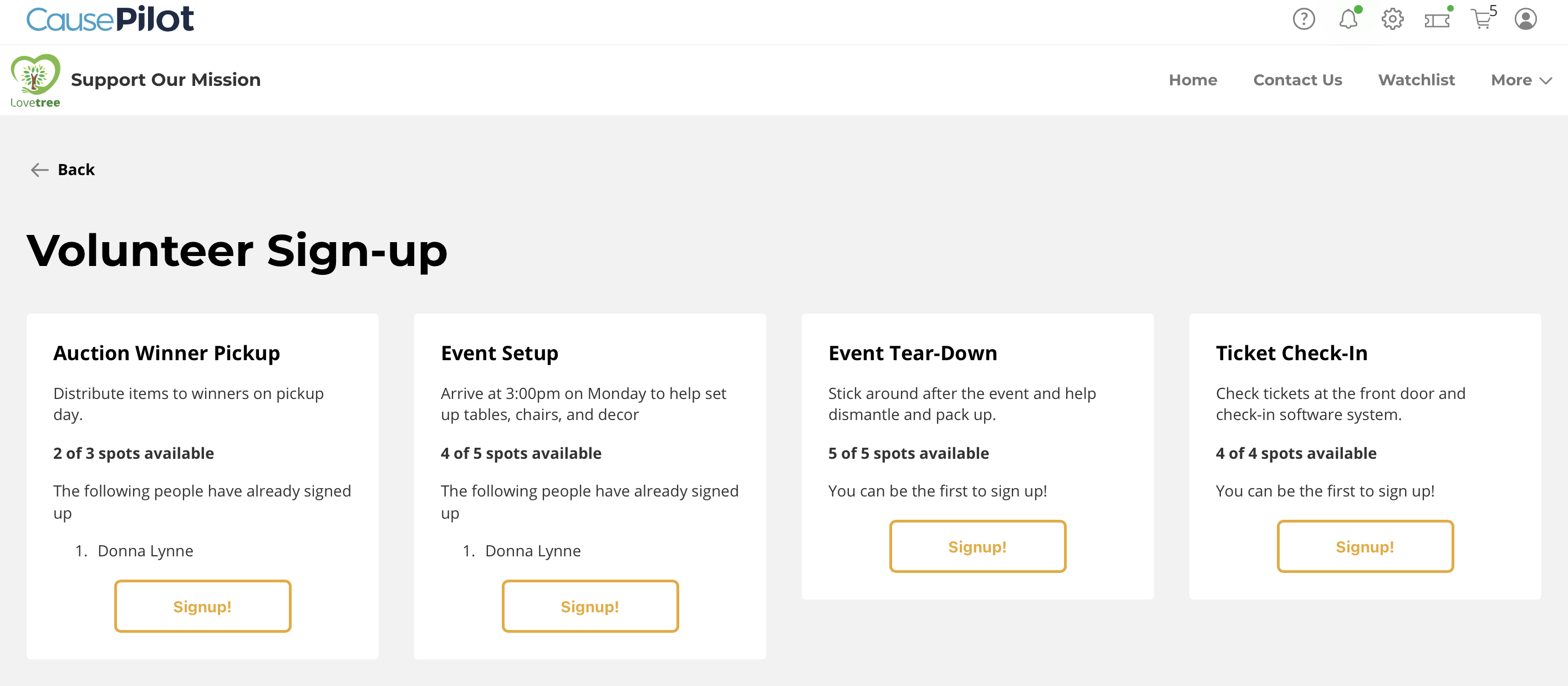Open the tickets icon in header
Image resolution: width=1568 pixels, height=686 pixels.
click(x=1437, y=21)
